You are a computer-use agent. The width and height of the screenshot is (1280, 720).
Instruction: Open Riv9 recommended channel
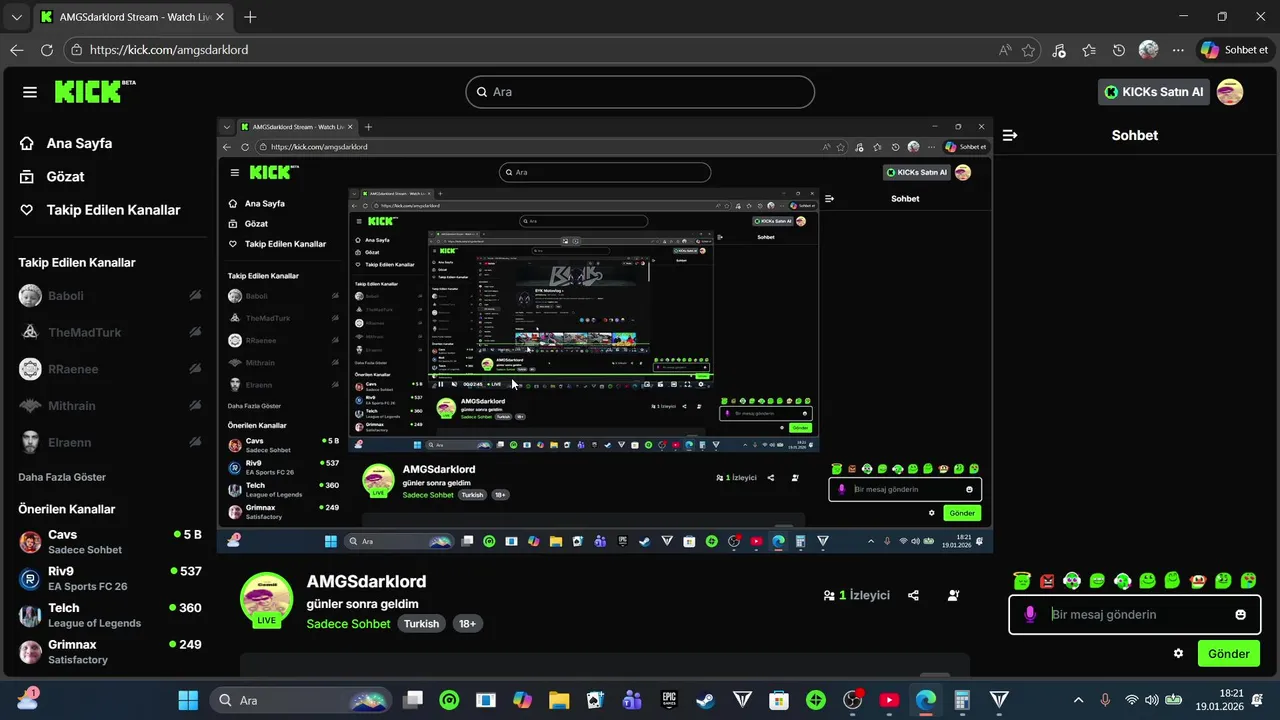pos(110,579)
